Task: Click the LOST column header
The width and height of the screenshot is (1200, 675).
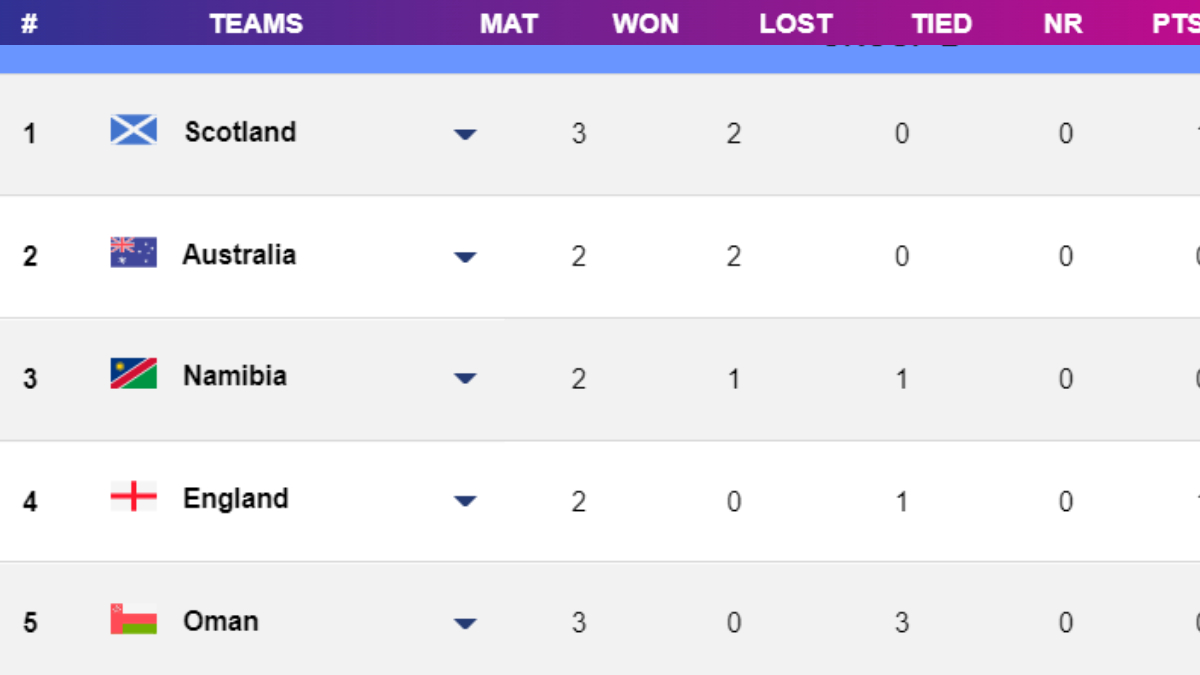Action: [795, 24]
